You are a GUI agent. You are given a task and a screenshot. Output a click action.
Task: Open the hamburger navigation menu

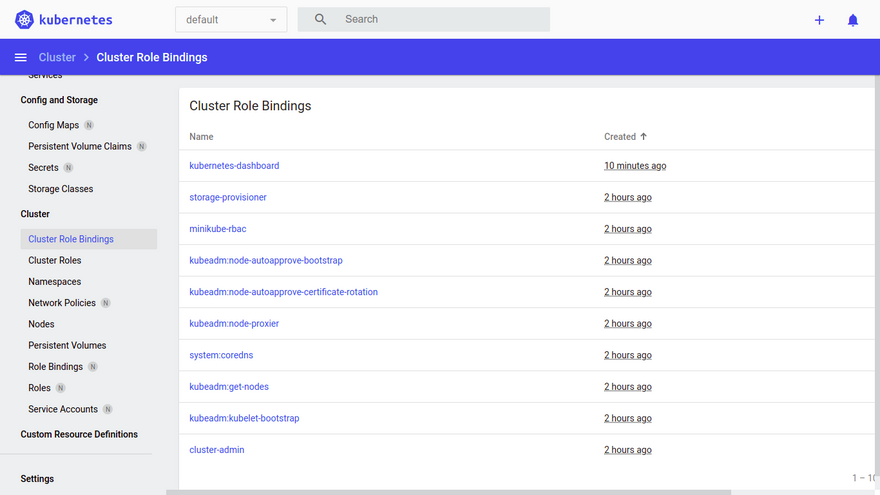pos(20,58)
